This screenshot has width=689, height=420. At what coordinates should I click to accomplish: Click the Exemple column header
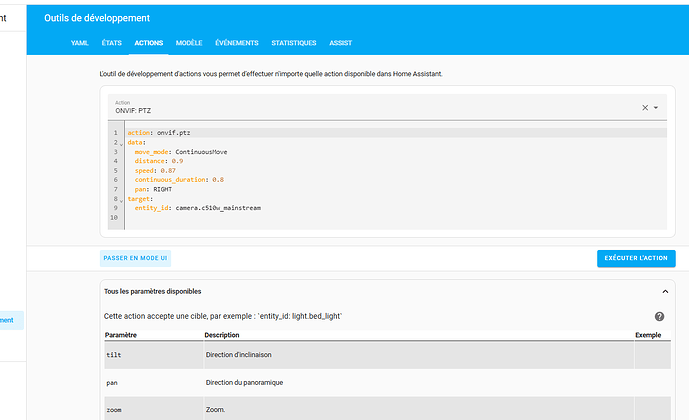(x=648, y=335)
